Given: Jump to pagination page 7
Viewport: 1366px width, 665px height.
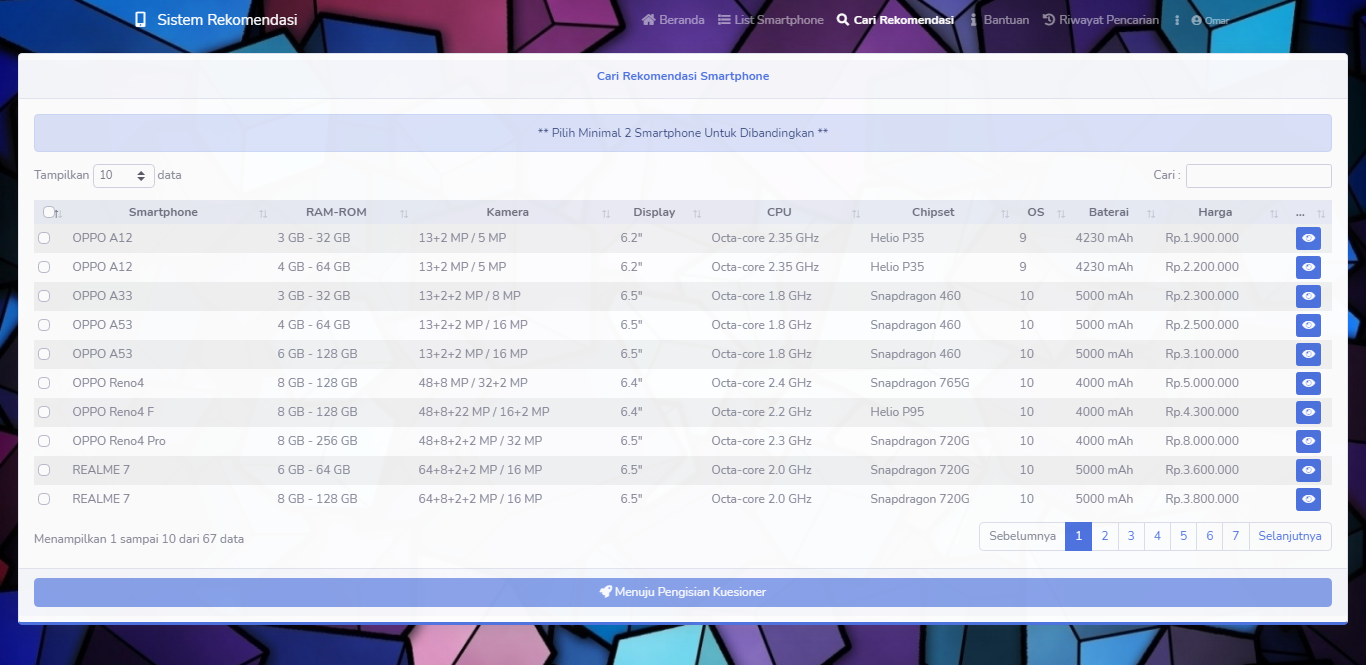Looking at the screenshot, I should click(x=1236, y=536).
